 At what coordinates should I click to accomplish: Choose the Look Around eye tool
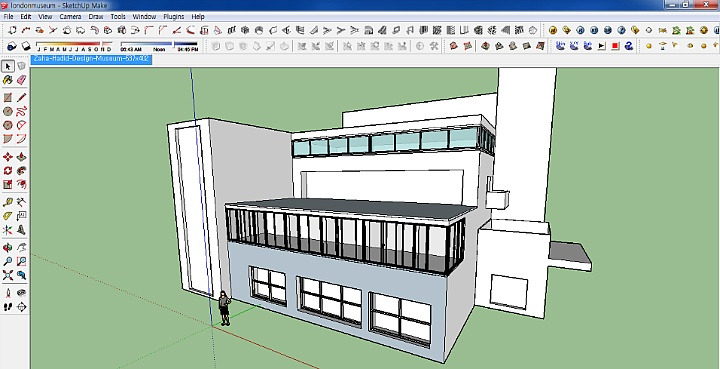tap(22, 293)
